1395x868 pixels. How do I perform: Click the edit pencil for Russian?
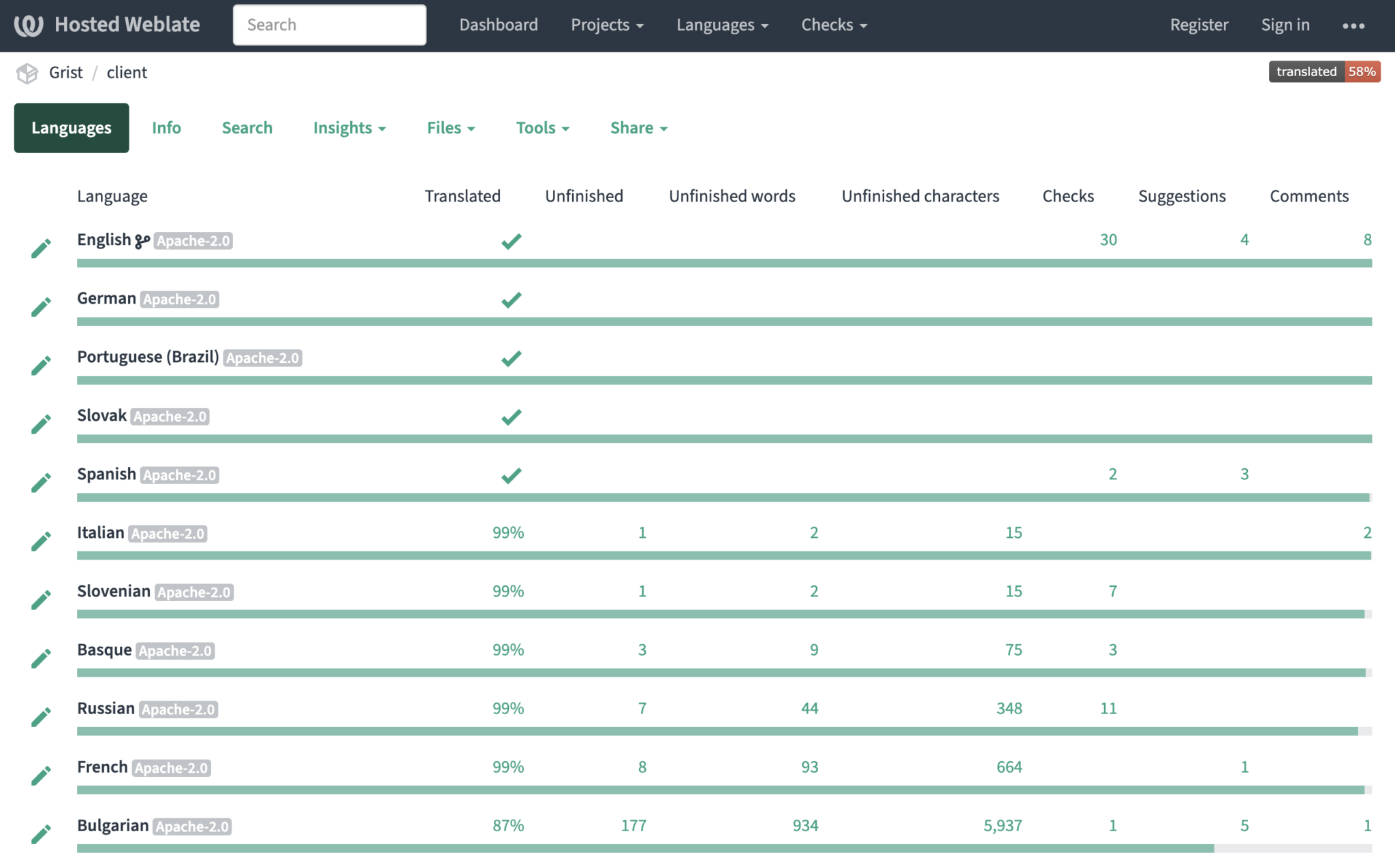click(x=41, y=716)
